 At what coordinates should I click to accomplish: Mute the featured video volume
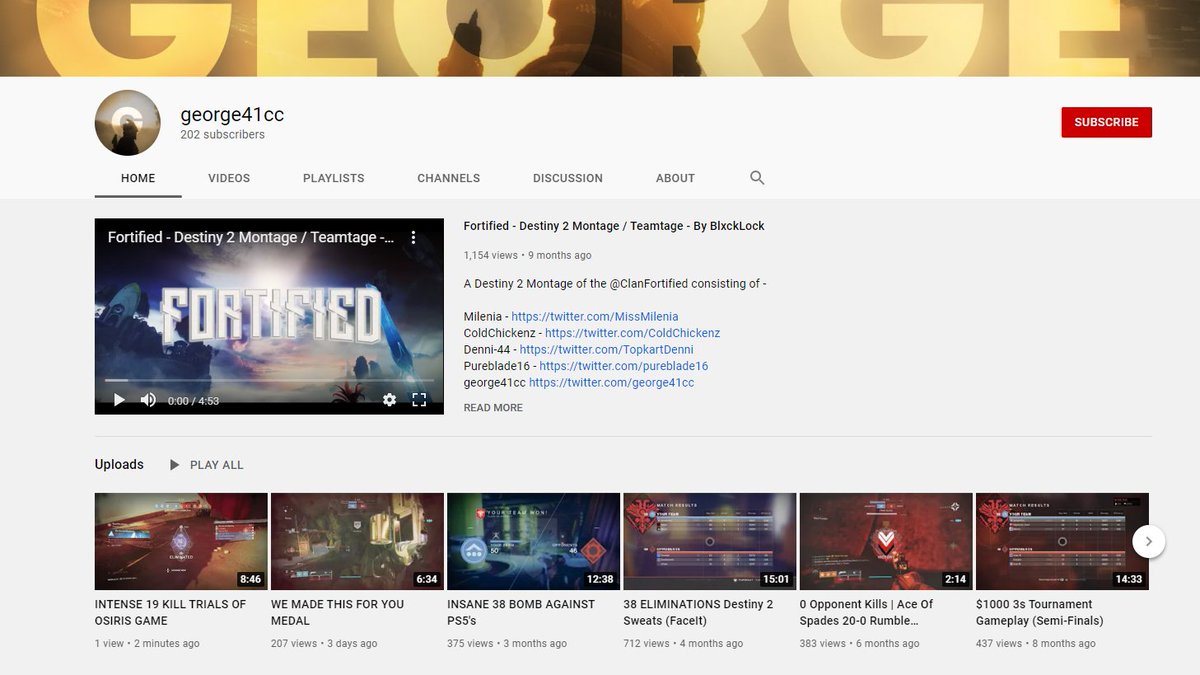point(148,400)
